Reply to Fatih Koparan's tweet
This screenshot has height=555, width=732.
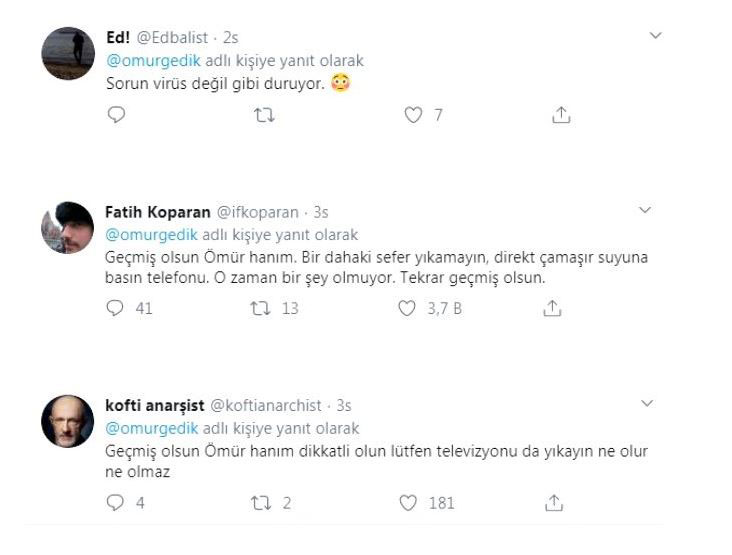point(116,309)
